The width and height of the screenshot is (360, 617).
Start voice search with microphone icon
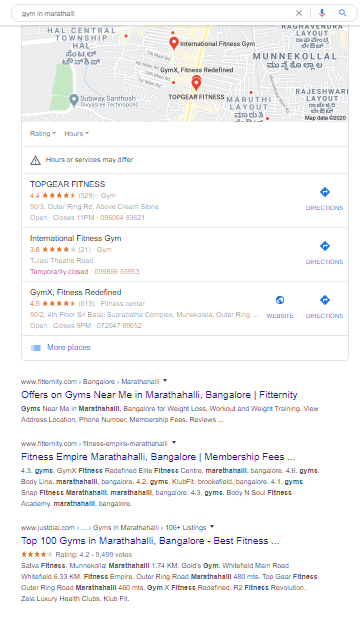click(322, 13)
